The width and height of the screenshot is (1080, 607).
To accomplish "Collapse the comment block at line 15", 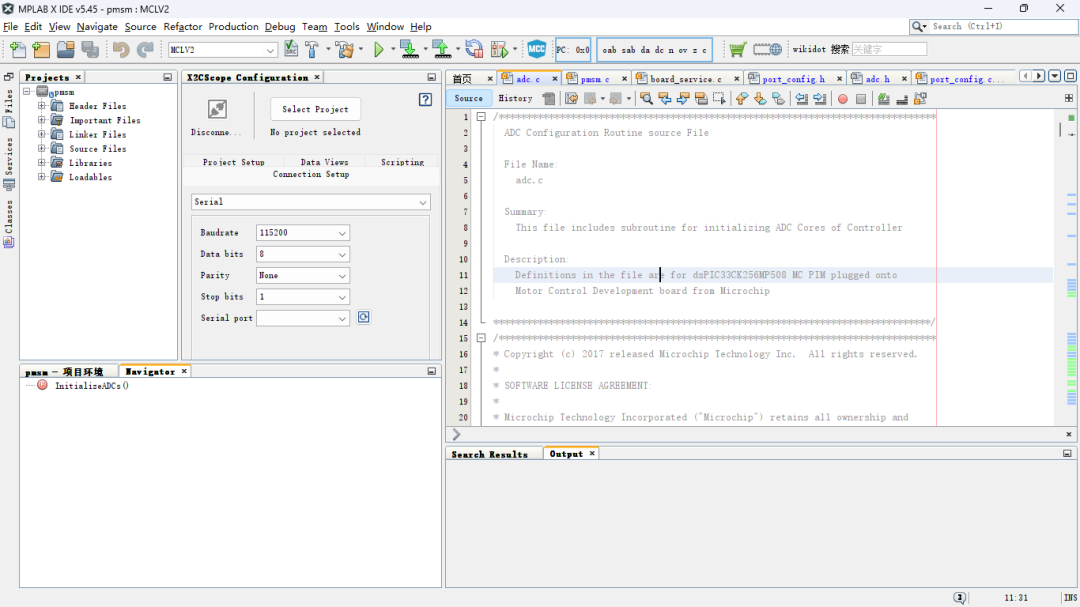I will [481, 338].
